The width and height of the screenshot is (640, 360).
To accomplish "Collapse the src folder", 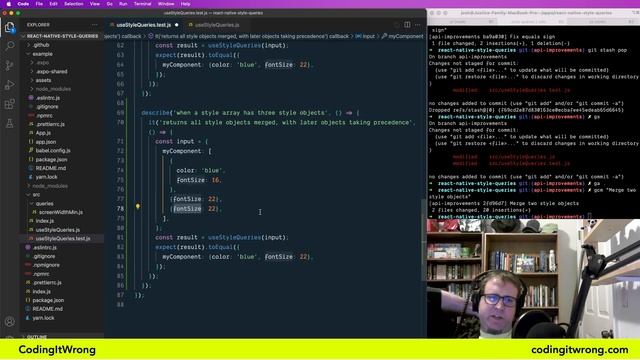I will [x=36, y=195].
